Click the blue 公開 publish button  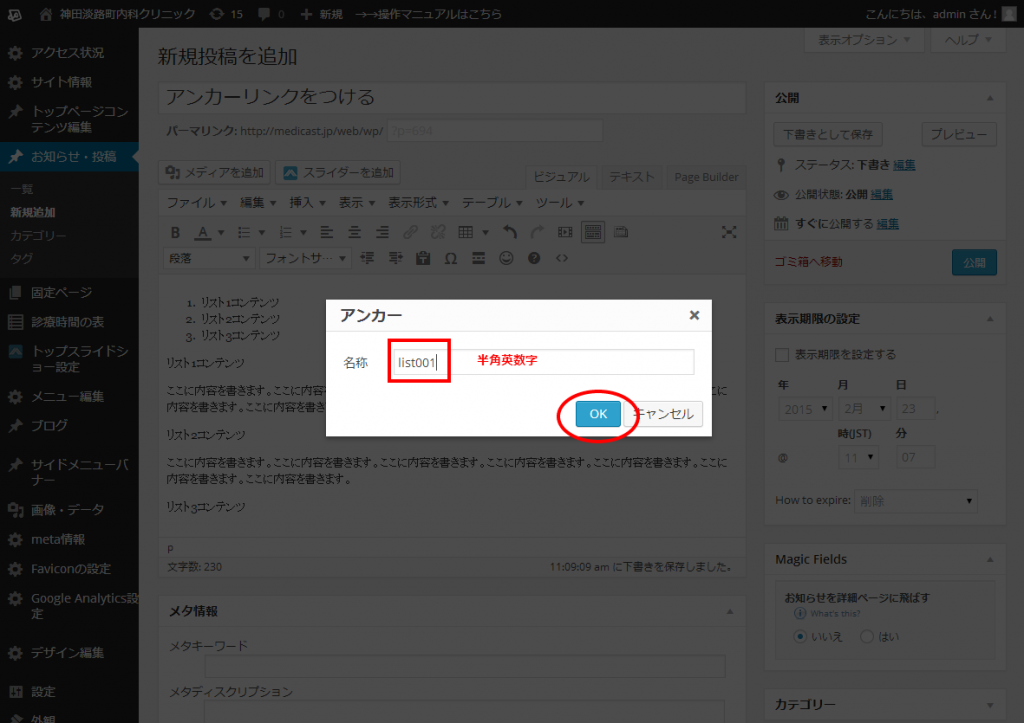click(974, 263)
